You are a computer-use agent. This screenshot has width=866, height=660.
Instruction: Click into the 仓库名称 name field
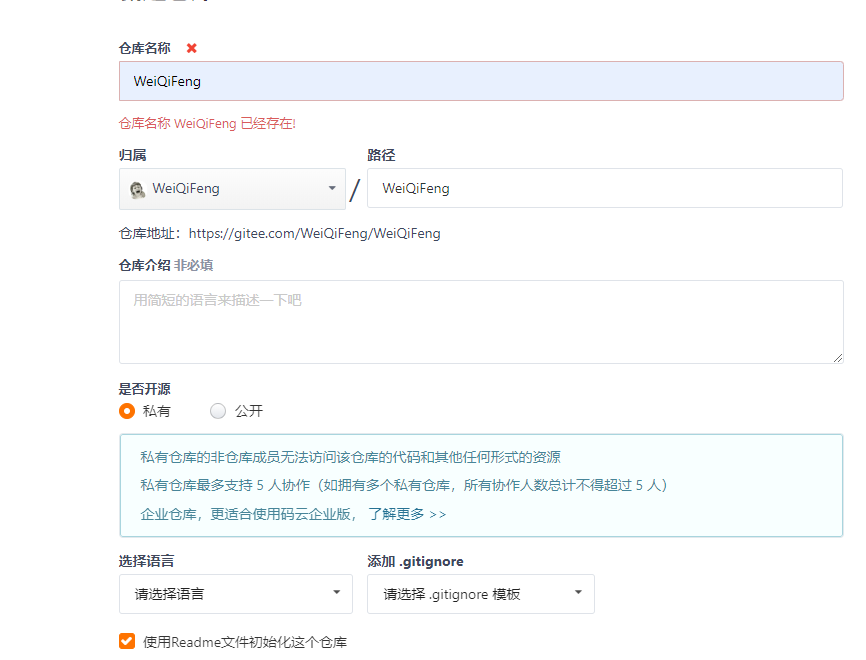(x=481, y=81)
